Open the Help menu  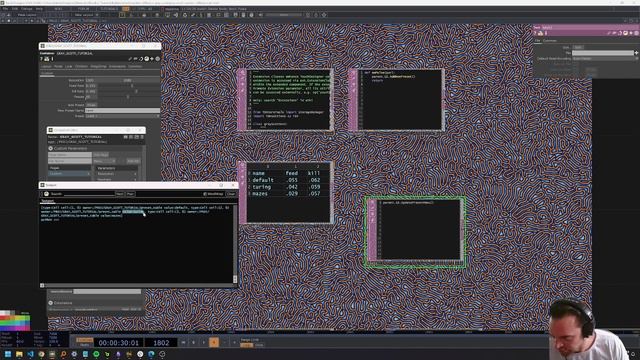39,9
